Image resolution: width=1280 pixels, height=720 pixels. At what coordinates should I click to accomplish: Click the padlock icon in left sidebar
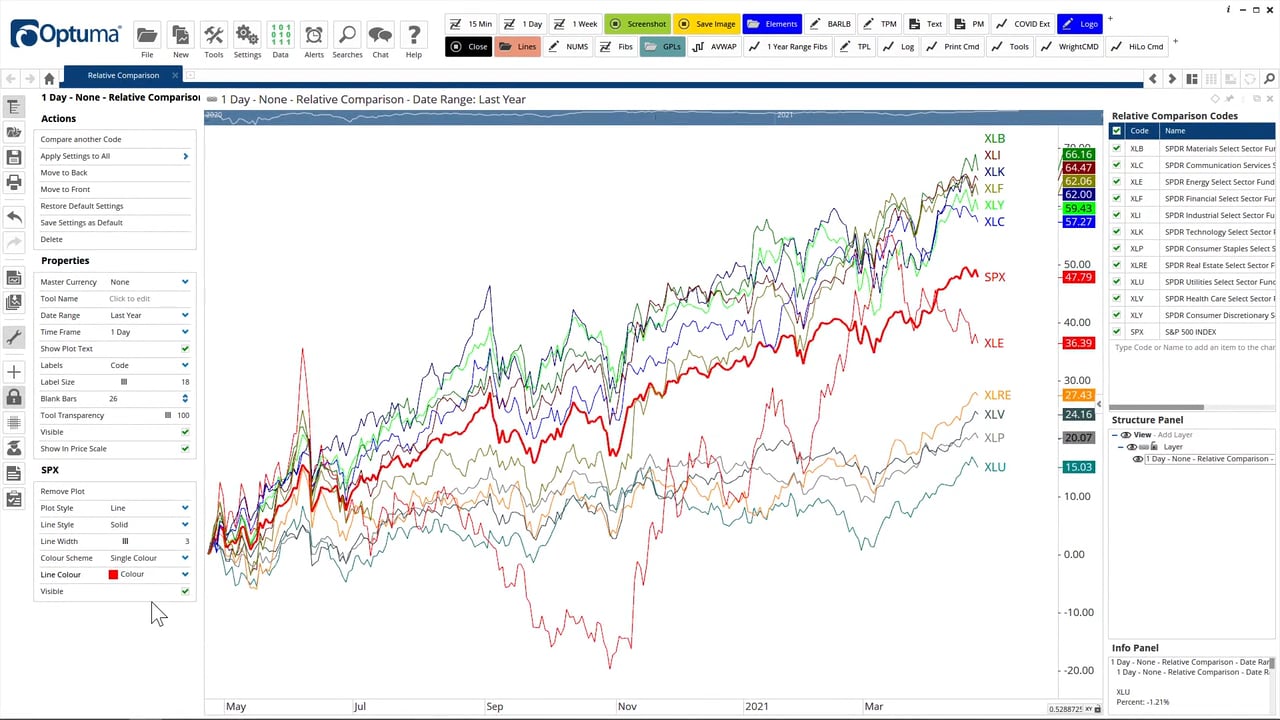14,397
